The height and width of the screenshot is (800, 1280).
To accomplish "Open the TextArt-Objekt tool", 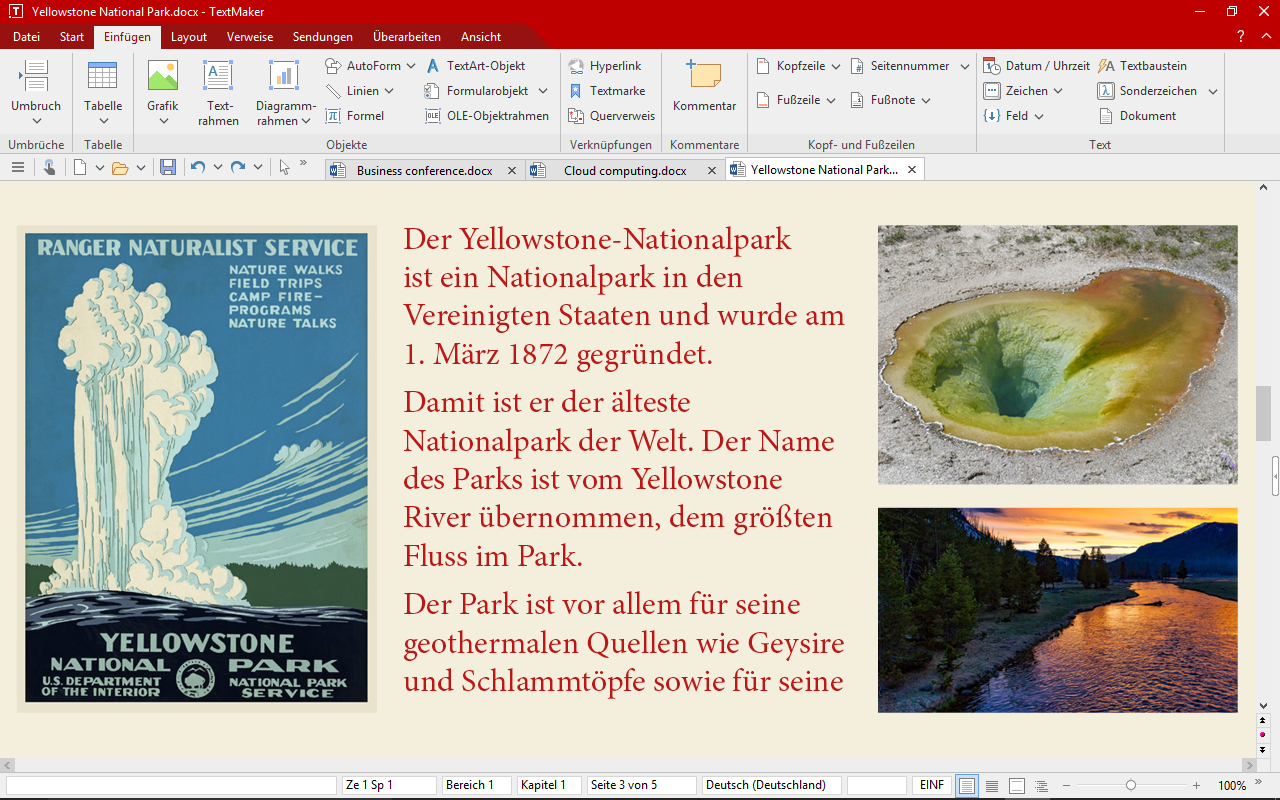I will (x=475, y=66).
